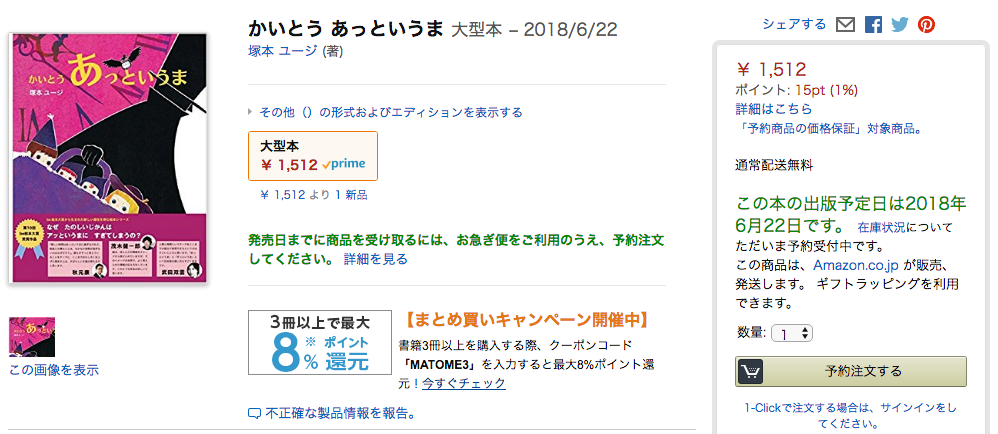Expand その他の形式およびエディション disclosure triangle
Viewport: 998px width, 434px height.
coord(251,113)
